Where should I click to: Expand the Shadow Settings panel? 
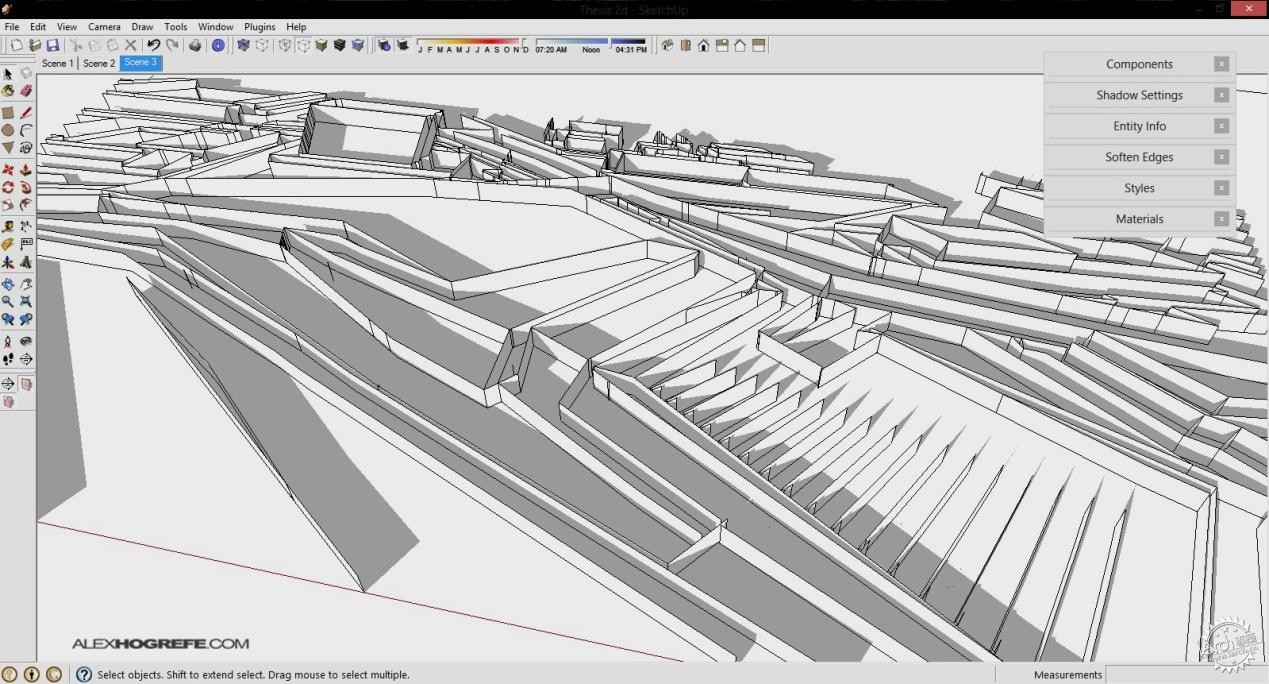(1139, 95)
